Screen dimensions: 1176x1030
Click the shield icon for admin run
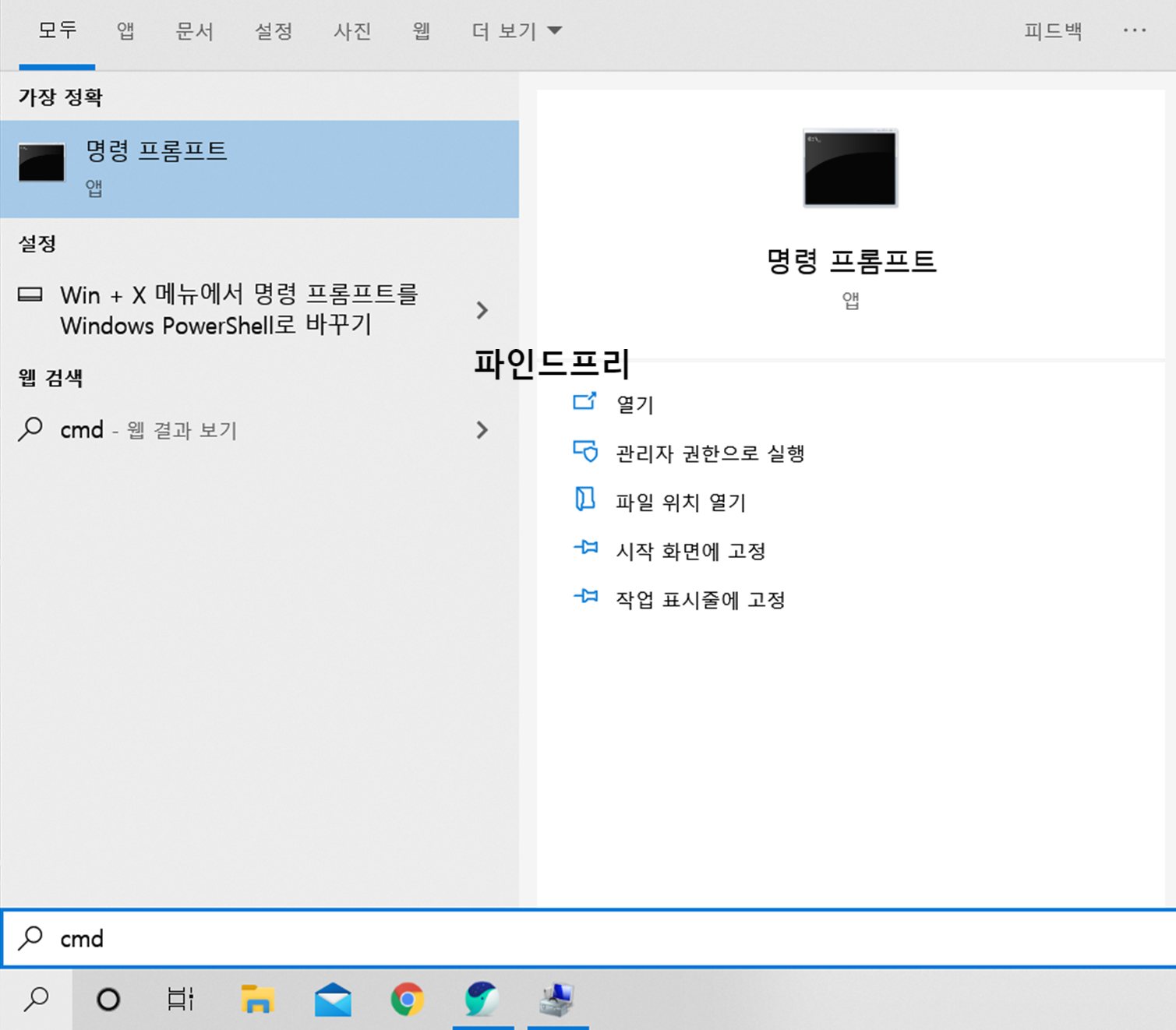585,451
